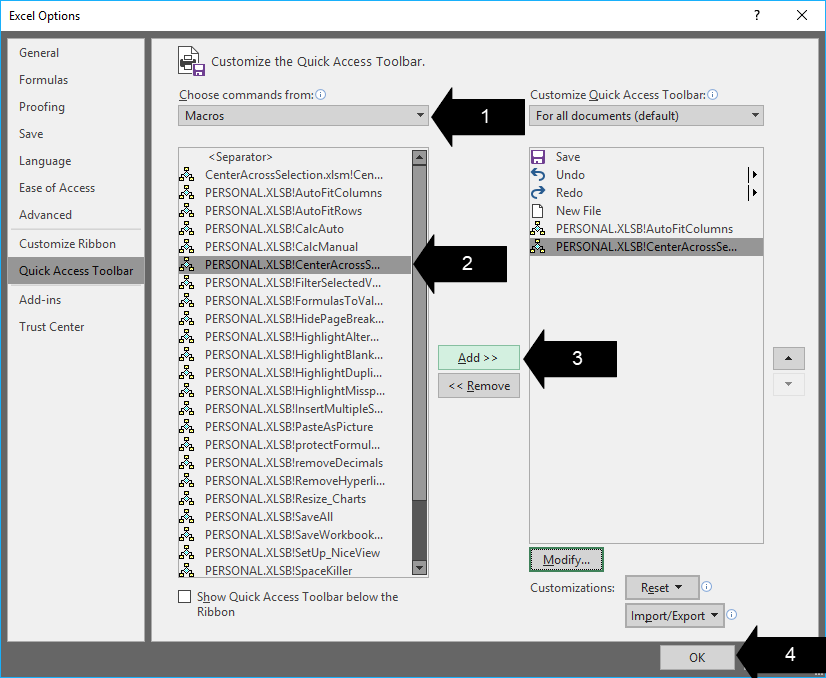Switch to Customize Ribbon options
The width and height of the screenshot is (826, 678).
[x=76, y=243]
